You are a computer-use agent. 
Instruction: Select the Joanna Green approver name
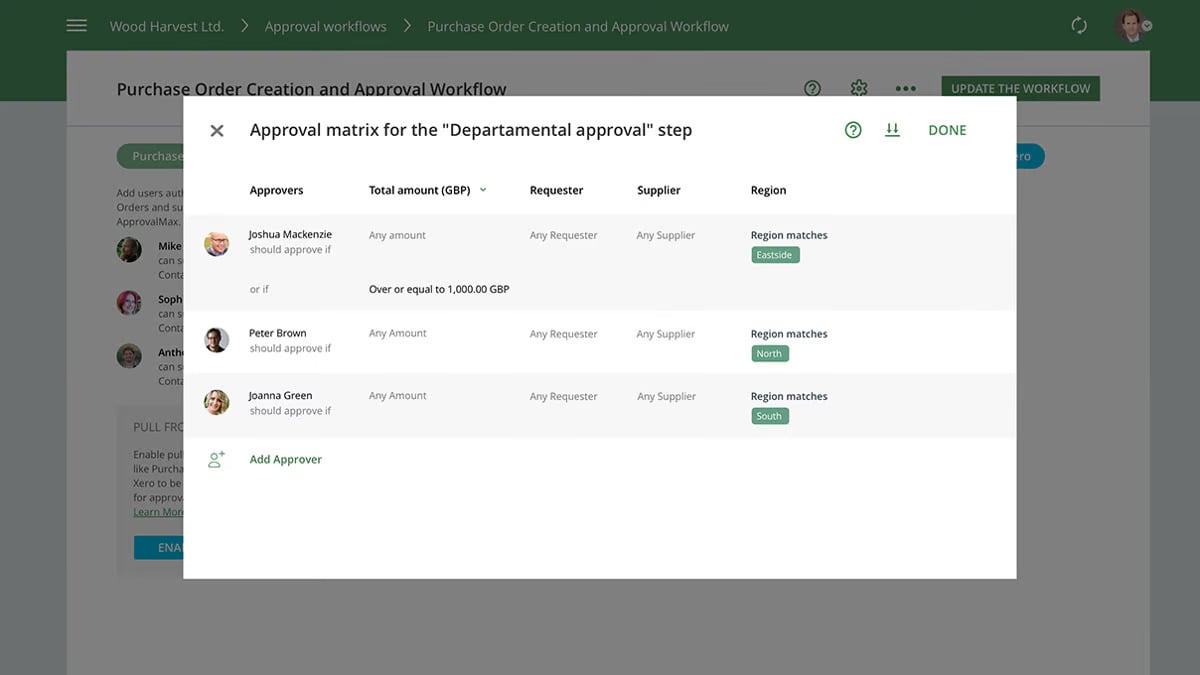[281, 395]
